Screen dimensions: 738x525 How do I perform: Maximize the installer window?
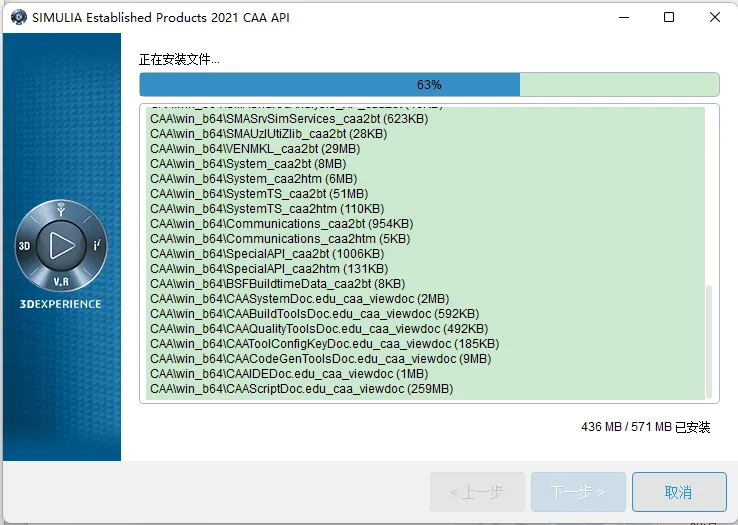click(x=669, y=17)
